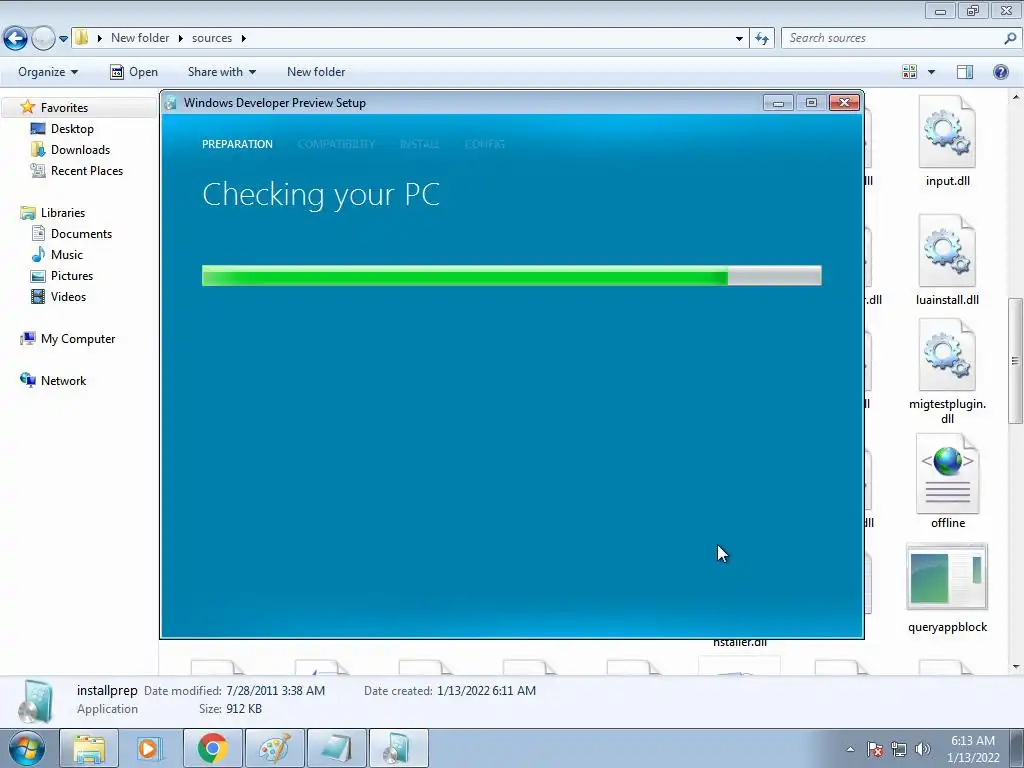Show hidden system tray icons
The image size is (1024, 768).
(x=850, y=749)
